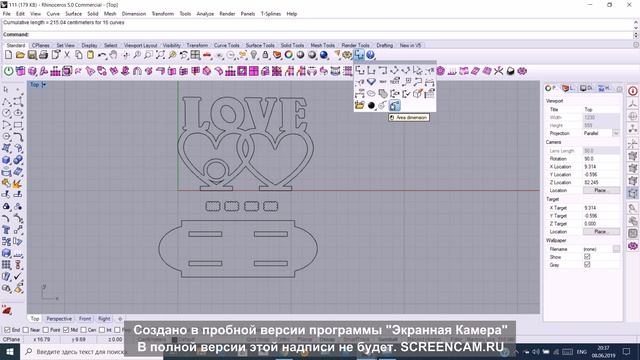This screenshot has width=640, height=360.
Task: Switch to the Right viewport tab
Action: click(104, 318)
